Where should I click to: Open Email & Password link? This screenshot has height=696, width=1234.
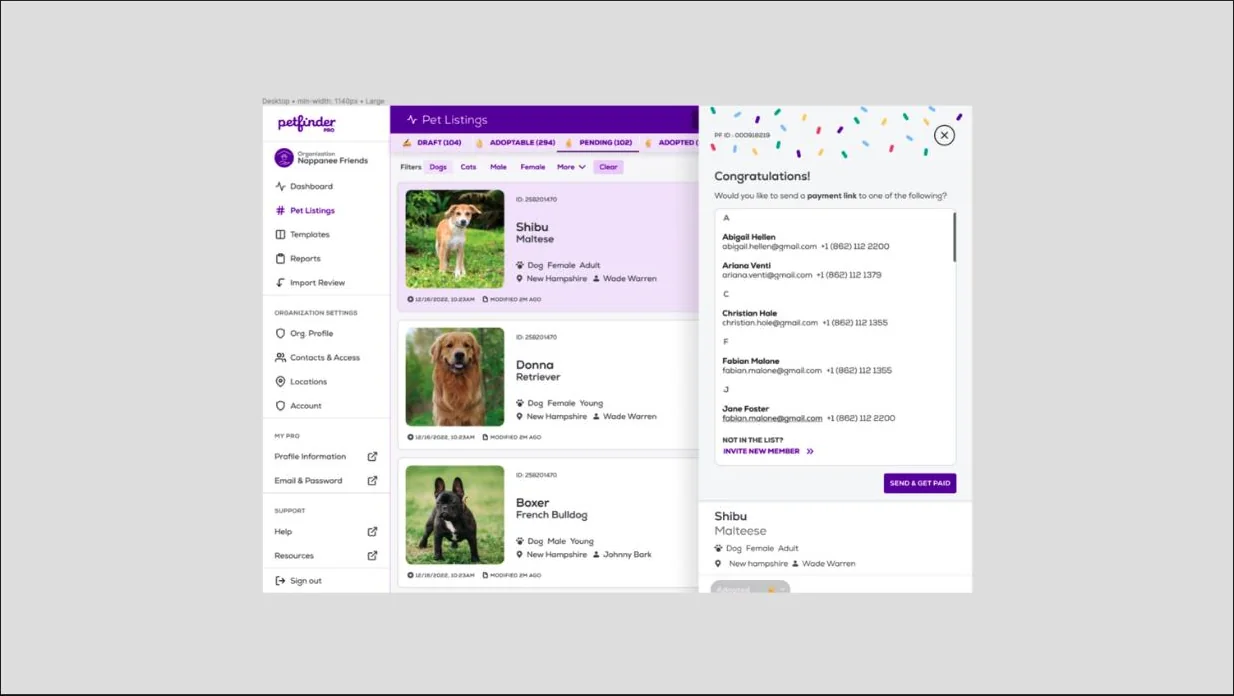308,480
